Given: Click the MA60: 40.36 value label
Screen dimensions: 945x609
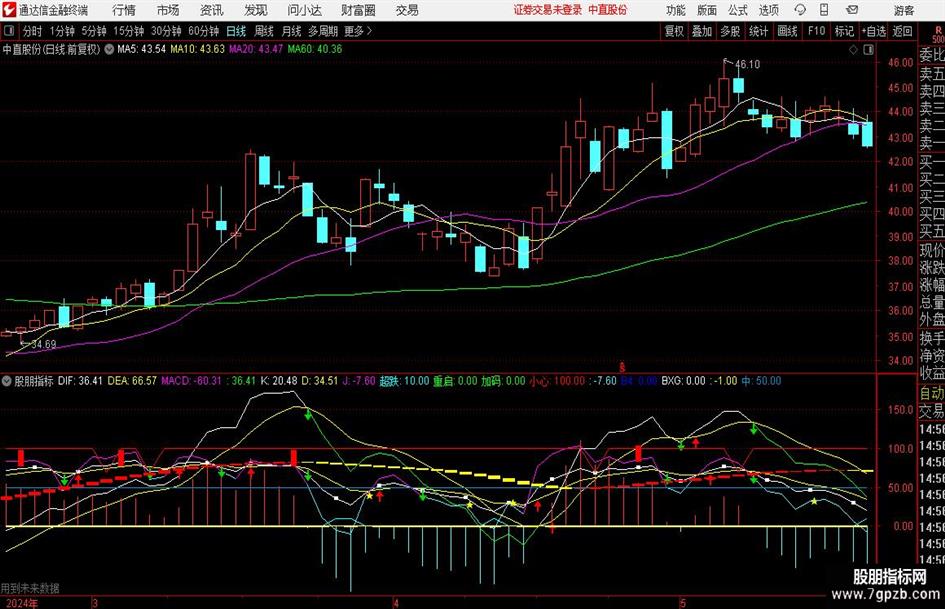Looking at the screenshot, I should [315, 49].
